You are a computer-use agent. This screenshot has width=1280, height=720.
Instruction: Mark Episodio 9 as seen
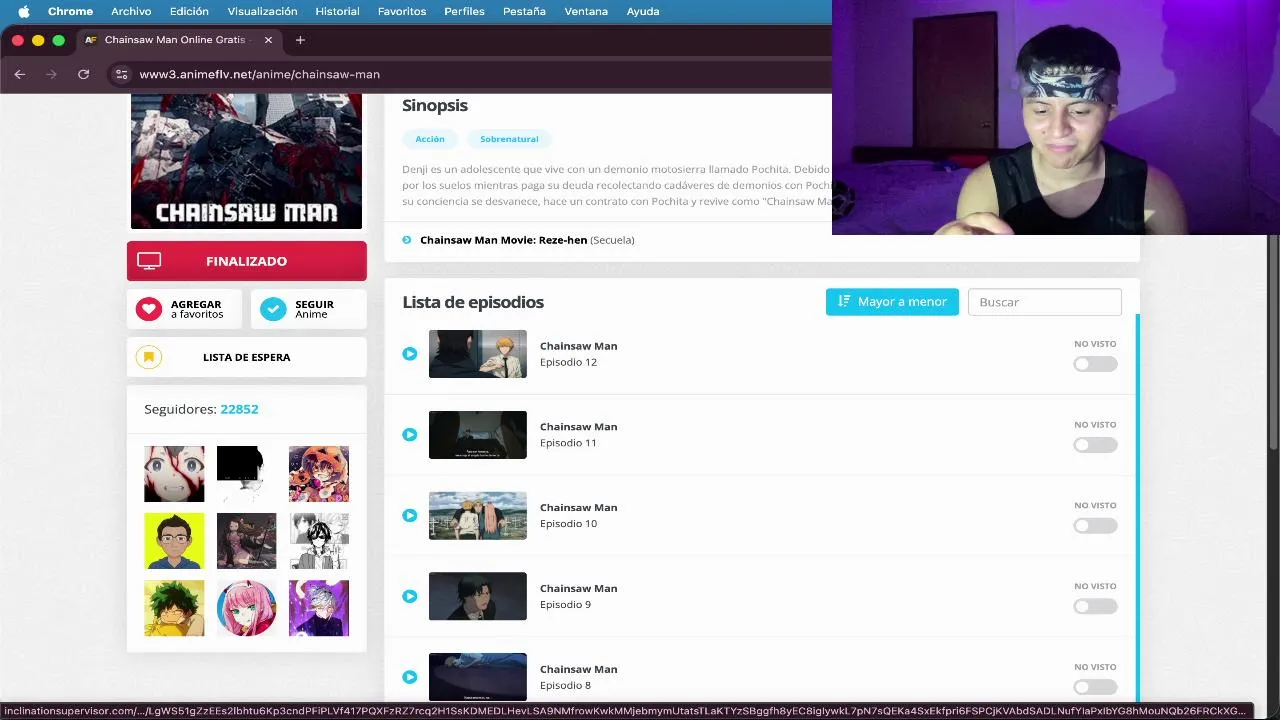pyautogui.click(x=1095, y=607)
